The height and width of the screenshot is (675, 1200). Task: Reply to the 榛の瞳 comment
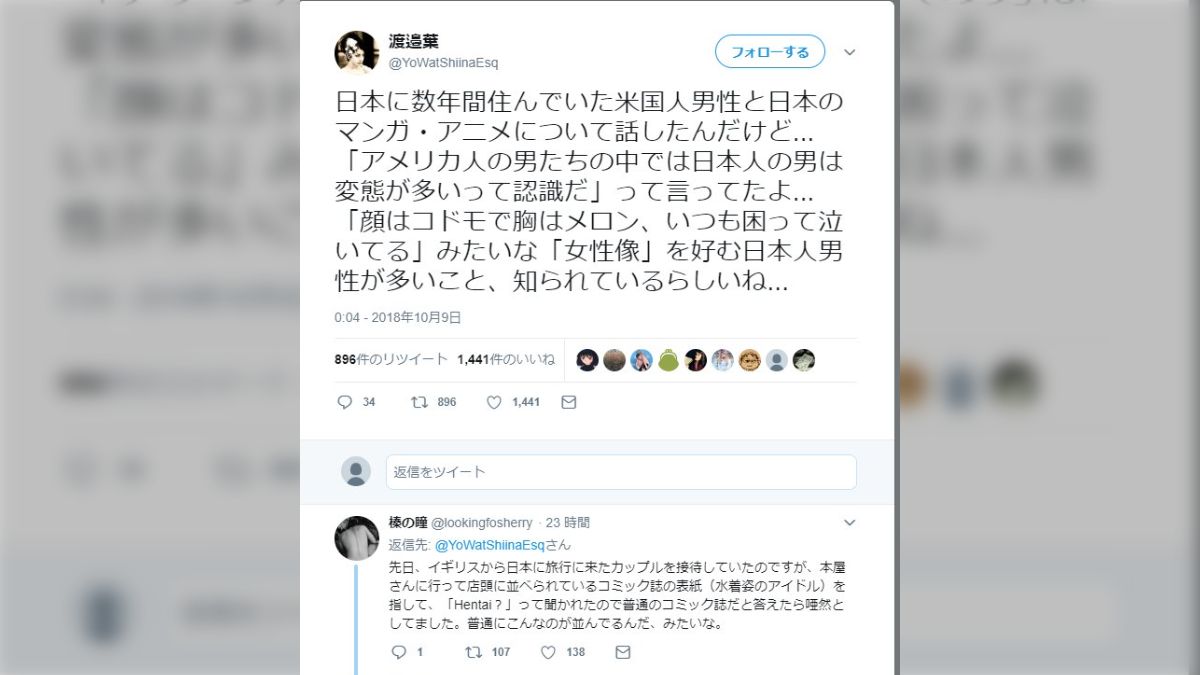click(x=398, y=652)
